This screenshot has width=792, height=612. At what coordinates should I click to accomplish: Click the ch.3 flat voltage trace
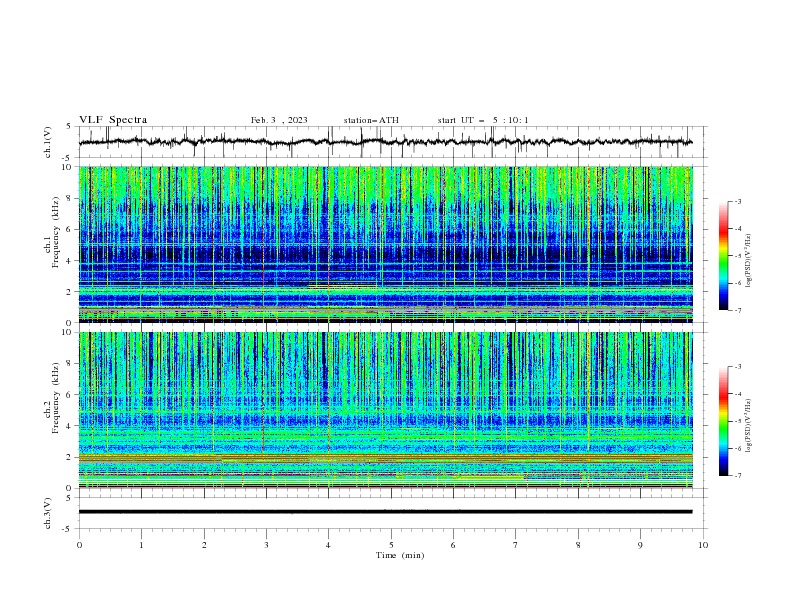pyautogui.click(x=385, y=512)
